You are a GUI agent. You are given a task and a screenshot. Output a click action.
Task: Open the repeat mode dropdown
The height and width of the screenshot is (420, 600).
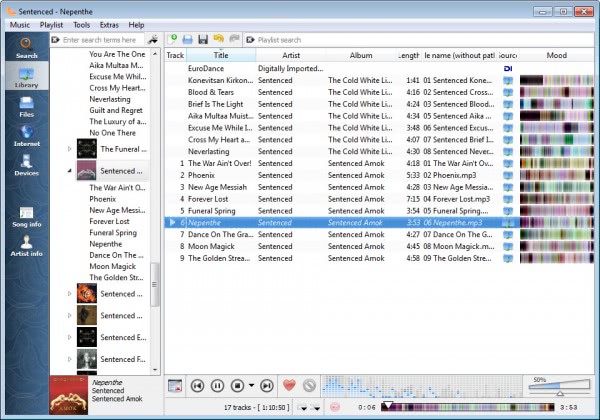pyautogui.click(x=315, y=408)
